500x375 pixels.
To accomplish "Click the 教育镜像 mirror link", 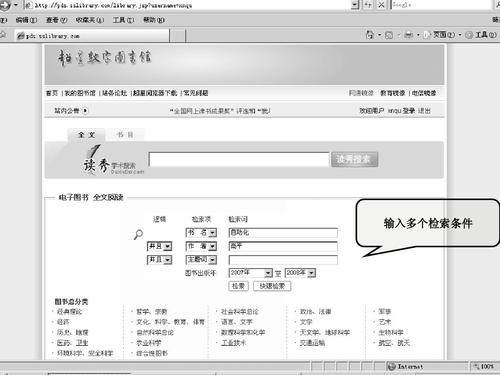I will click(x=393, y=93).
